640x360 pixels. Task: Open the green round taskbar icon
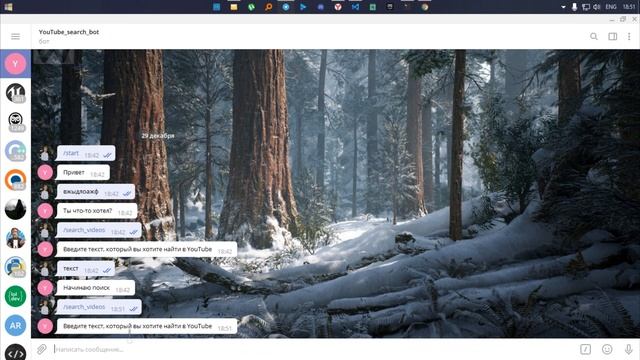point(251,7)
